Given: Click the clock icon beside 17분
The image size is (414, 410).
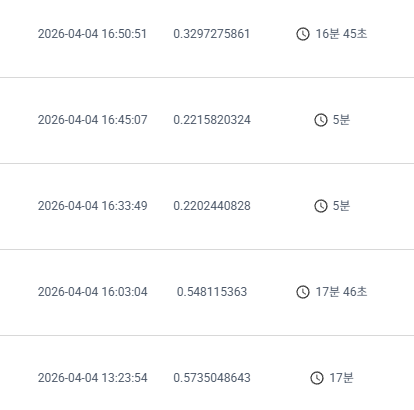Looking at the screenshot, I should point(317,378).
